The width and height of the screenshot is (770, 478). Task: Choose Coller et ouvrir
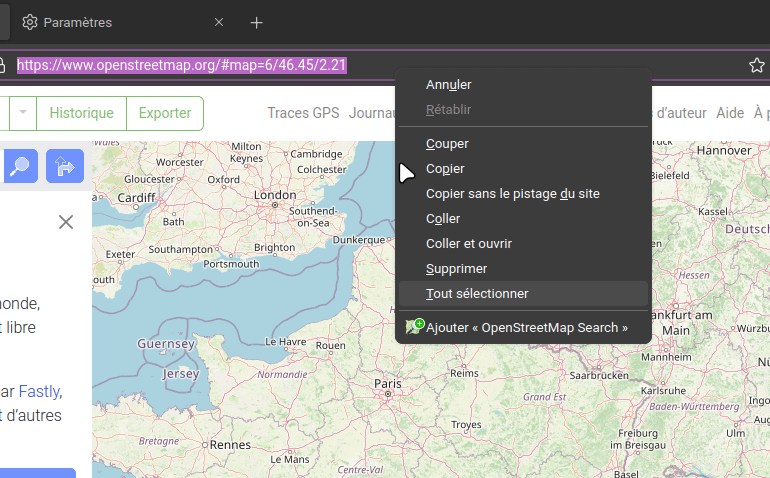(468, 244)
